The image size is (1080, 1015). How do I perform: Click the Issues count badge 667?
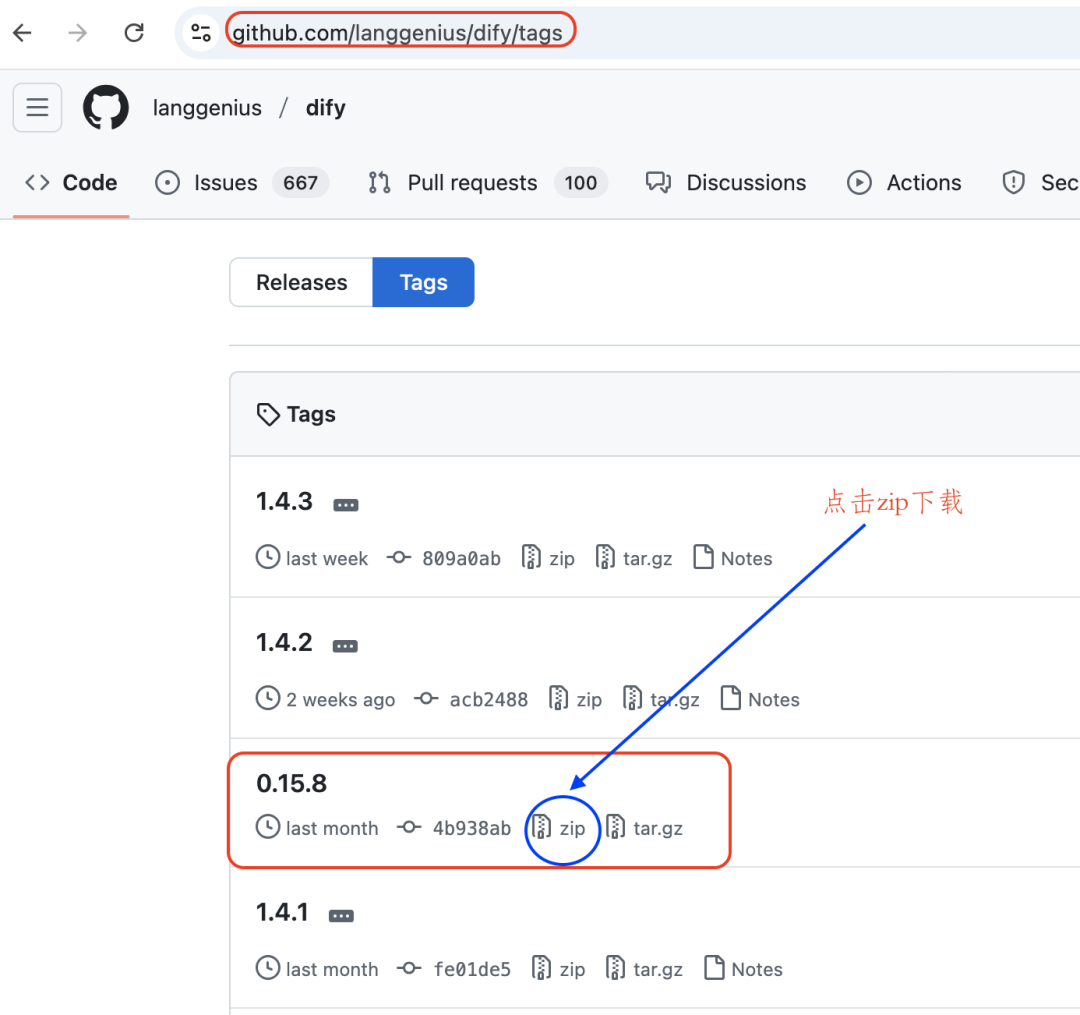click(x=300, y=182)
